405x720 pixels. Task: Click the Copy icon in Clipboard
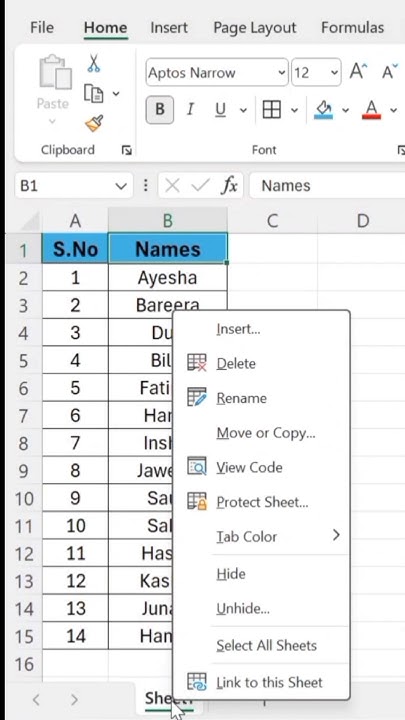pyautogui.click(x=94, y=94)
